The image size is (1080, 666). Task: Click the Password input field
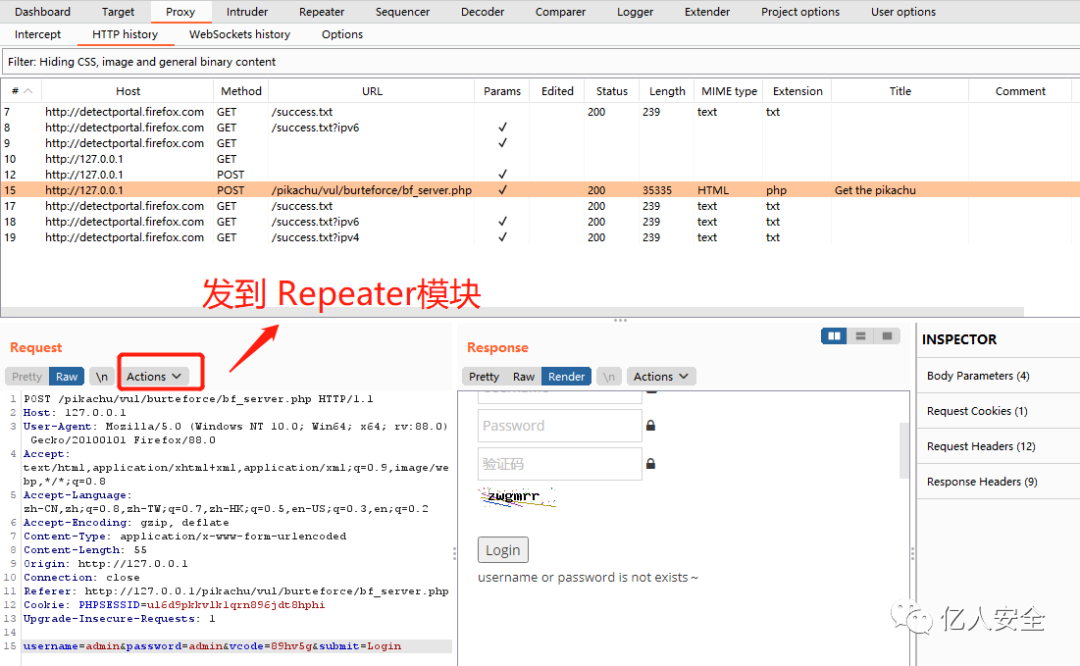click(x=559, y=426)
